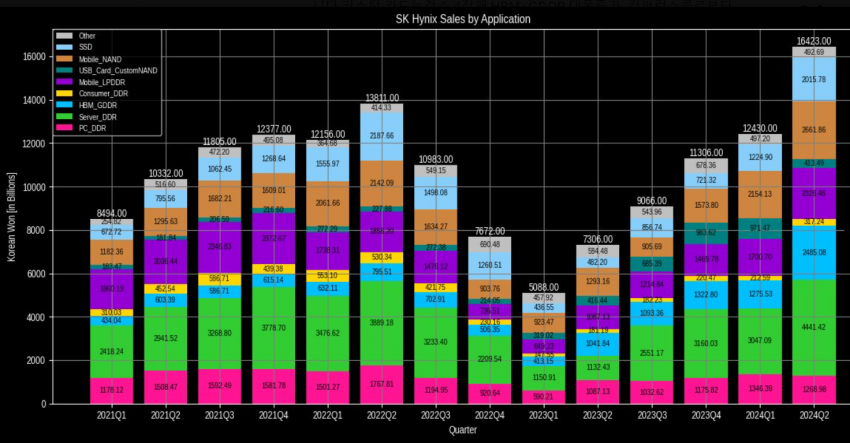The width and height of the screenshot is (850, 443).
Task: Select USB_Card_CustomNAND in the legend
Action: pyautogui.click(x=116, y=70)
